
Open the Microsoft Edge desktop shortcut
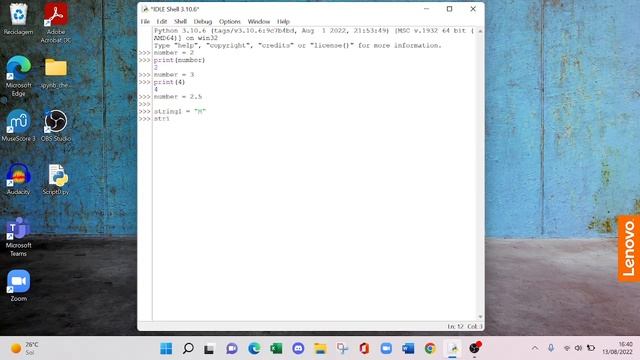point(18,76)
